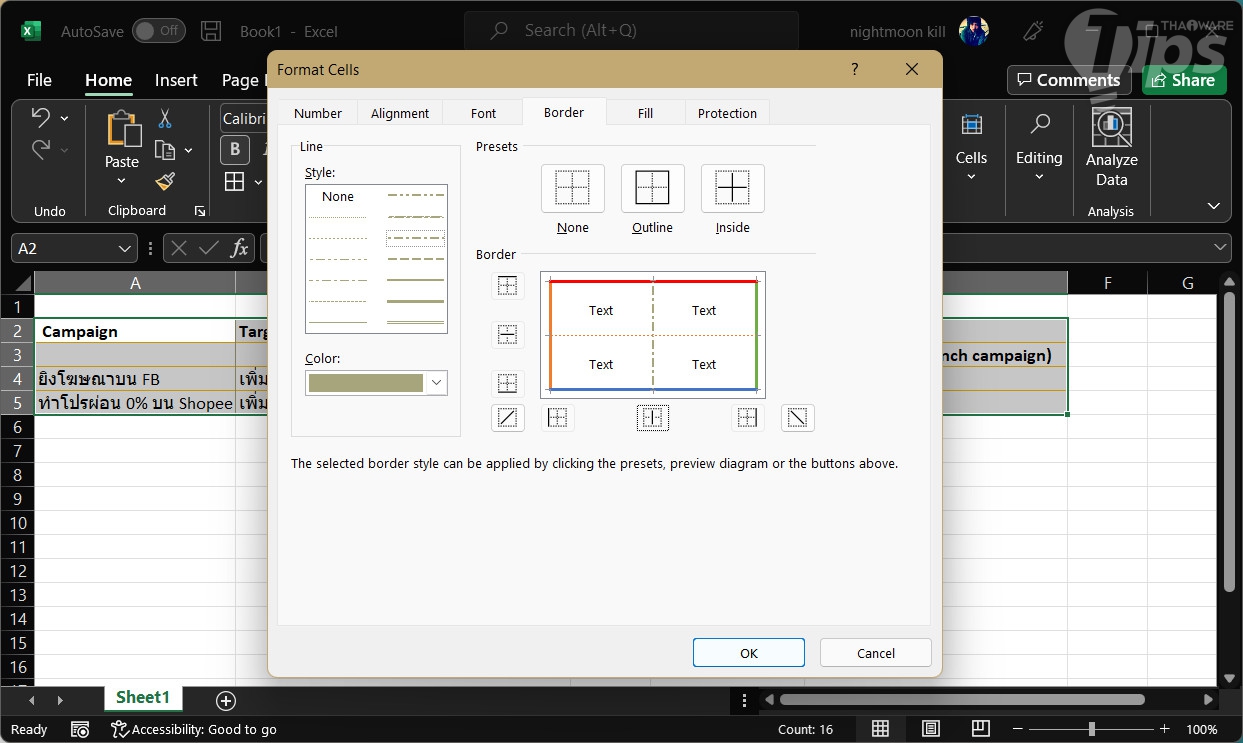Cancel the Format Cells dialog

point(875,653)
